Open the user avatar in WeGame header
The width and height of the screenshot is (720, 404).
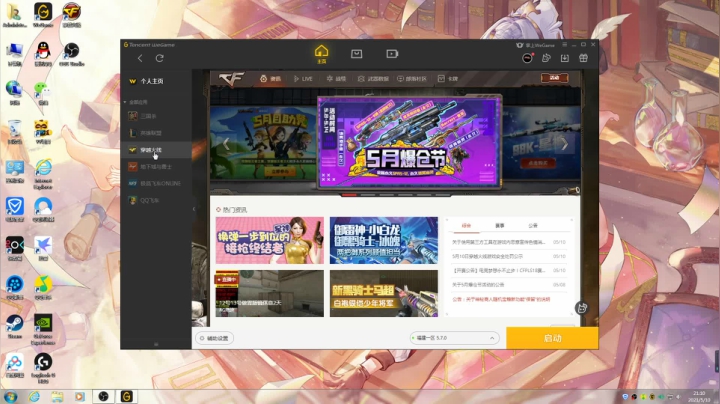[527, 58]
